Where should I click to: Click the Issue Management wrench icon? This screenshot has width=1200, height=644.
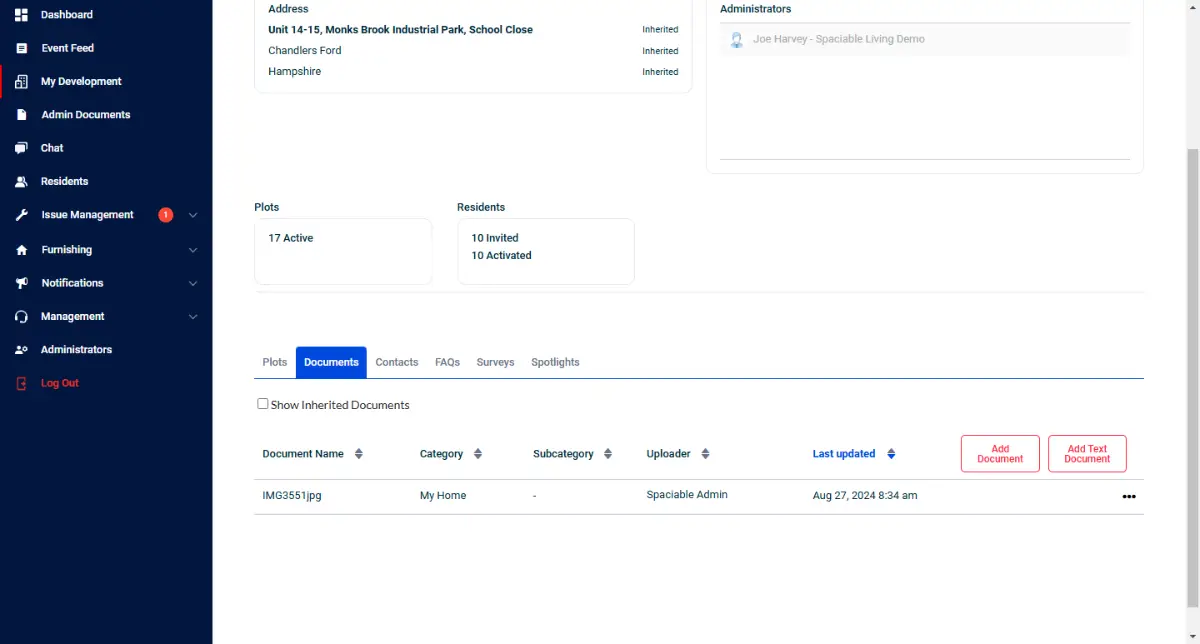coord(21,215)
